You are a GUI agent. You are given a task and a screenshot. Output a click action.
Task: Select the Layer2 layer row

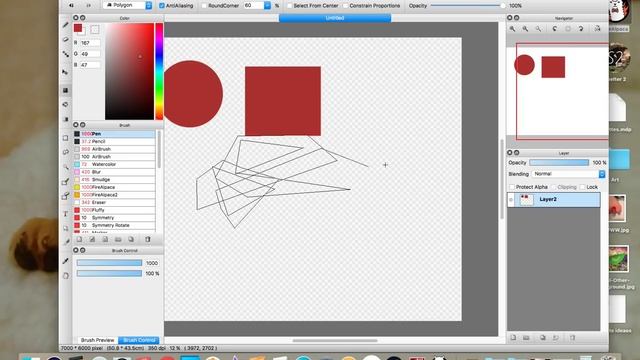pos(553,200)
